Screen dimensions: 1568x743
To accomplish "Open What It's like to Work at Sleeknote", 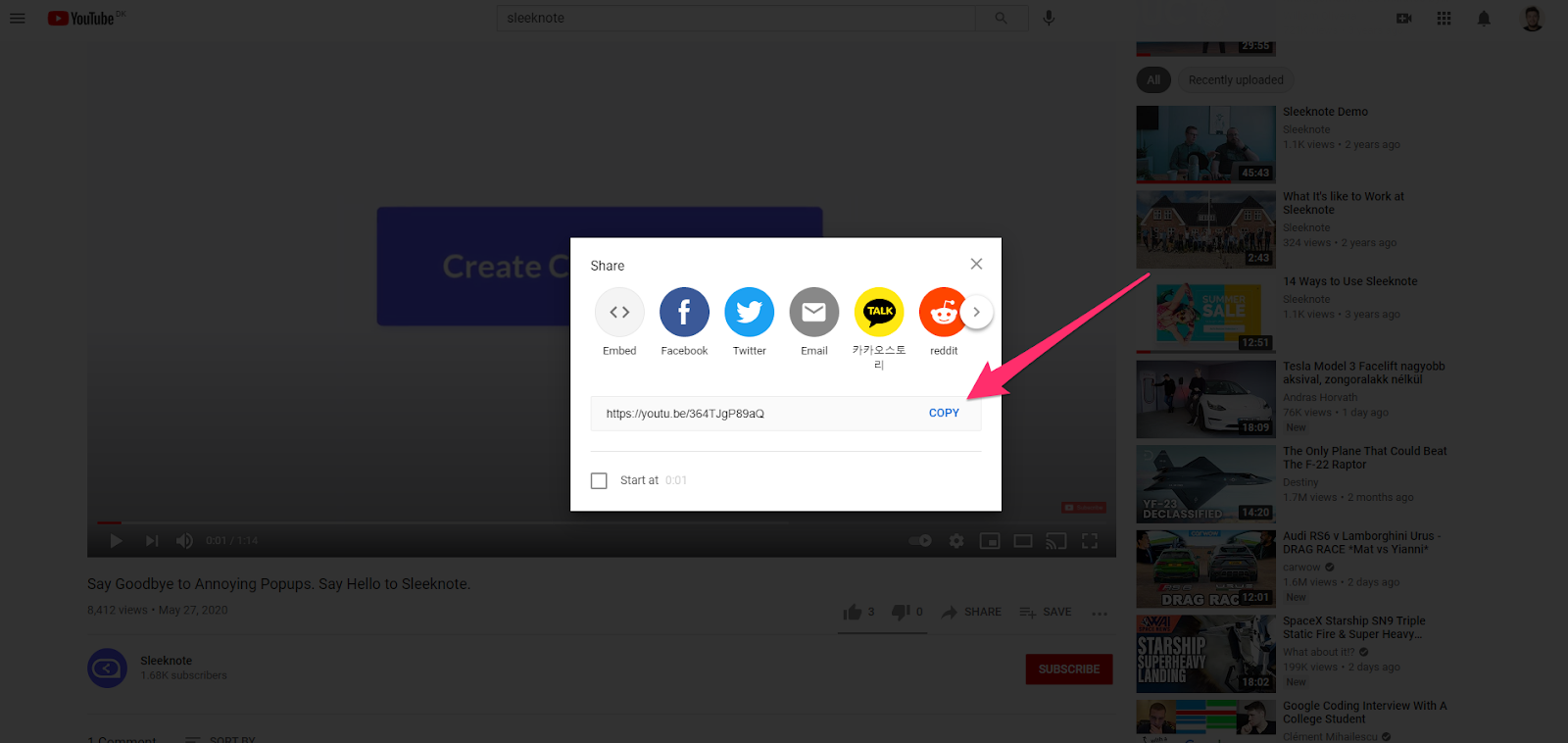I will [1344, 203].
